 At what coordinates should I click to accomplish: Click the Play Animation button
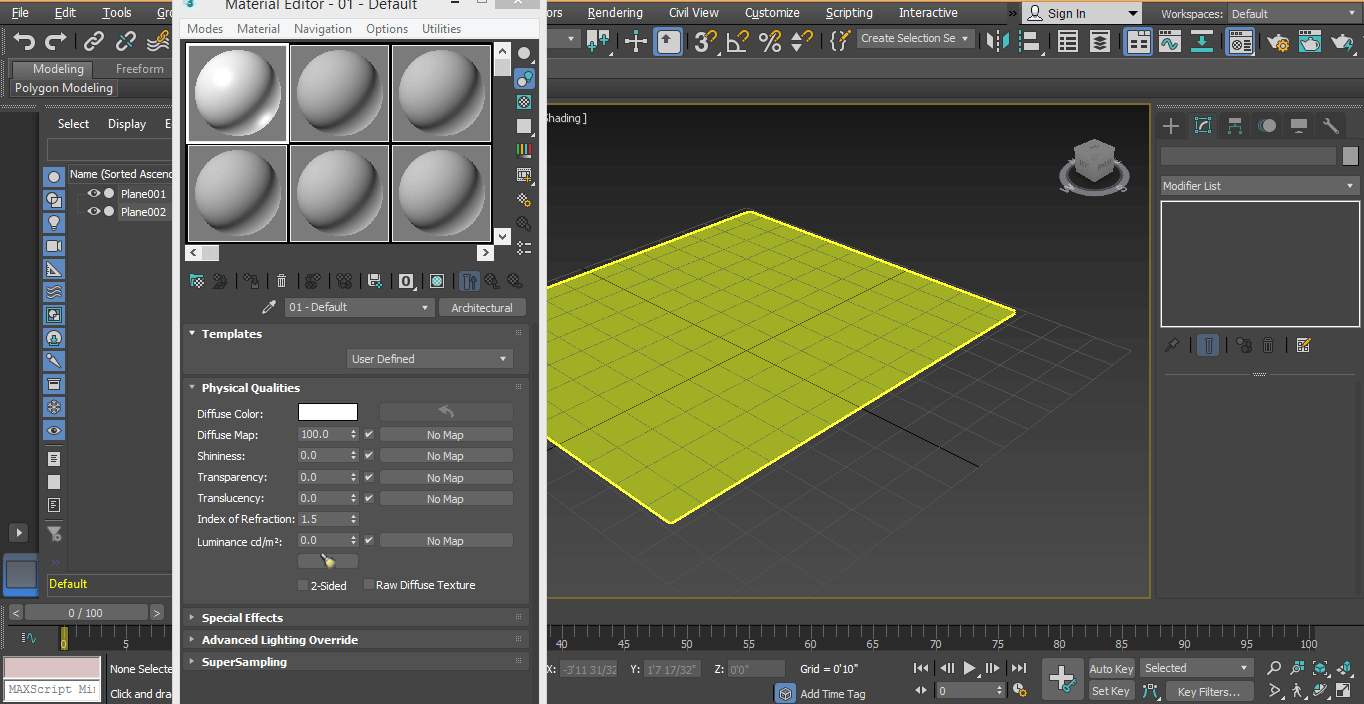pyautogui.click(x=969, y=668)
